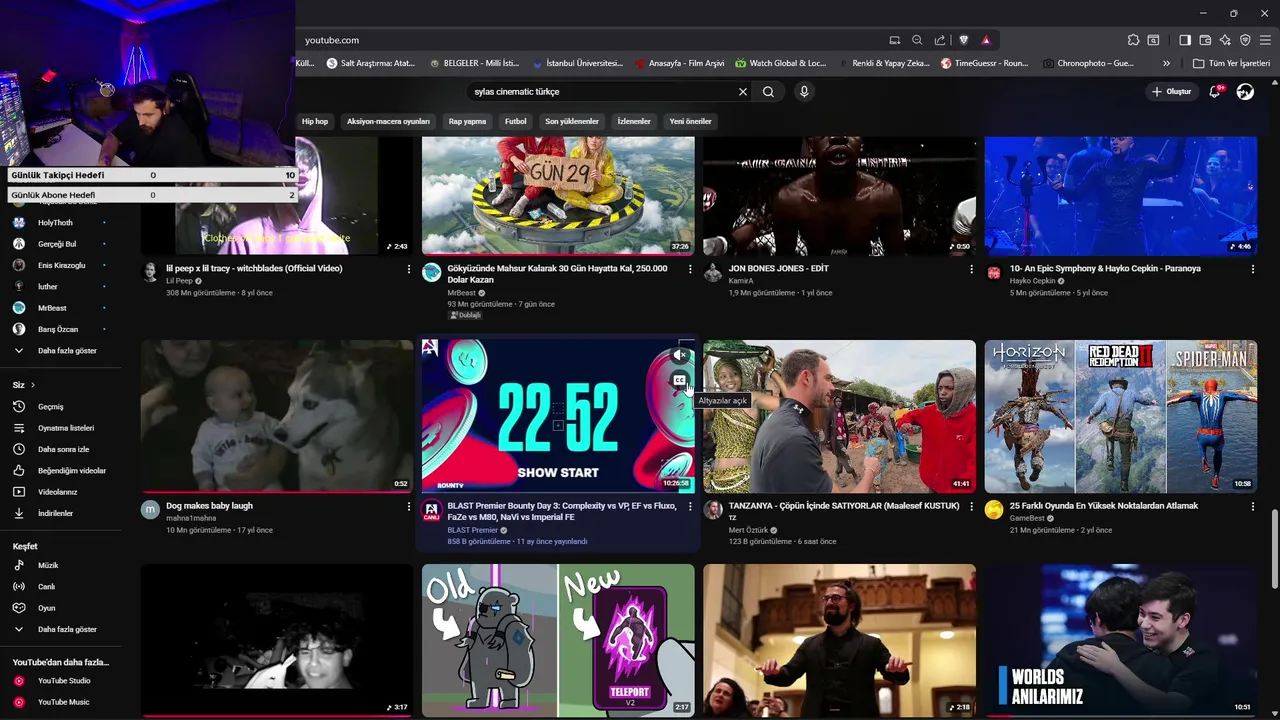The image size is (1280, 720).
Task: Click the zoom magnifier icon in address bar
Action: [x=917, y=40]
